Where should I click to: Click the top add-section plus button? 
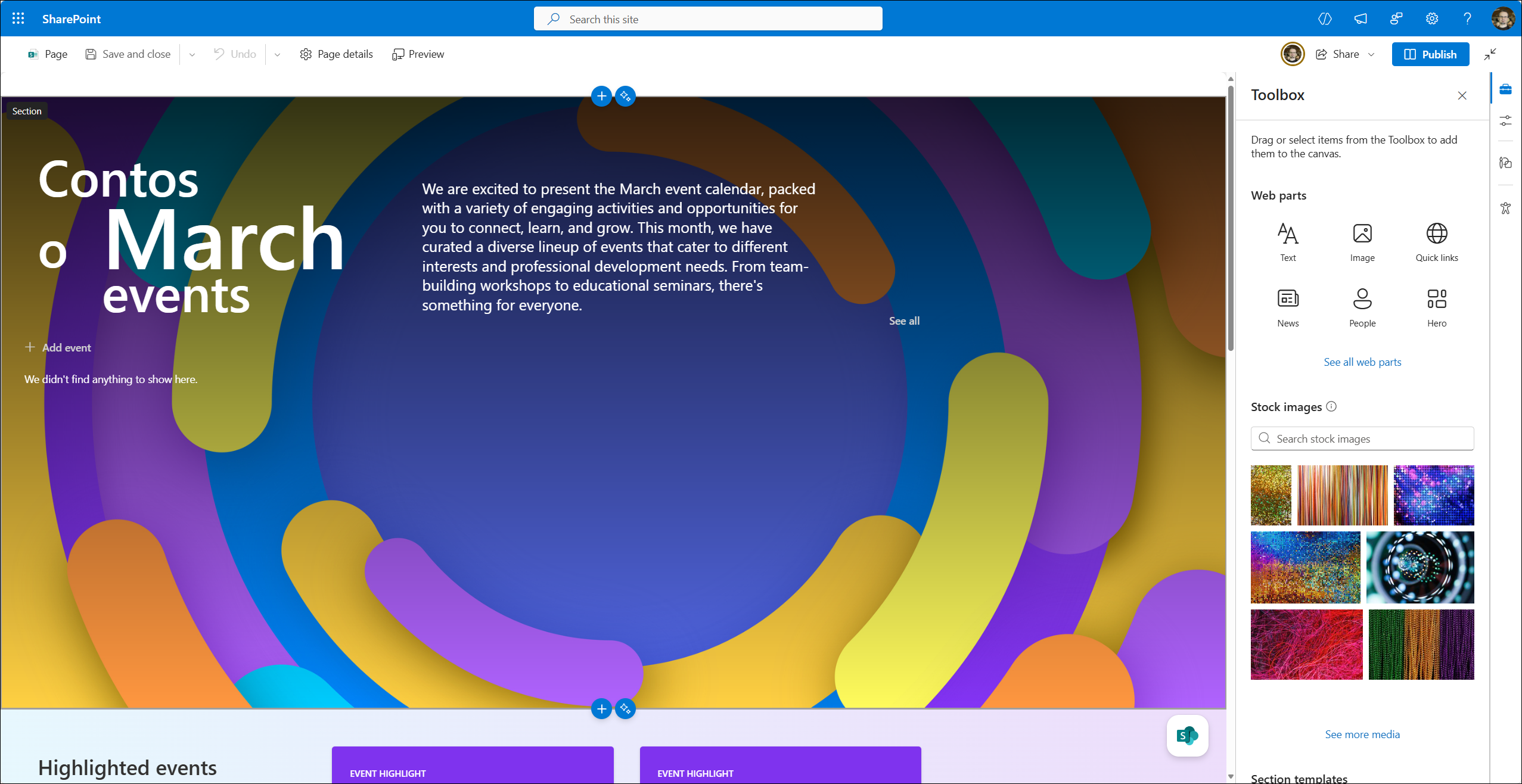tap(601, 96)
